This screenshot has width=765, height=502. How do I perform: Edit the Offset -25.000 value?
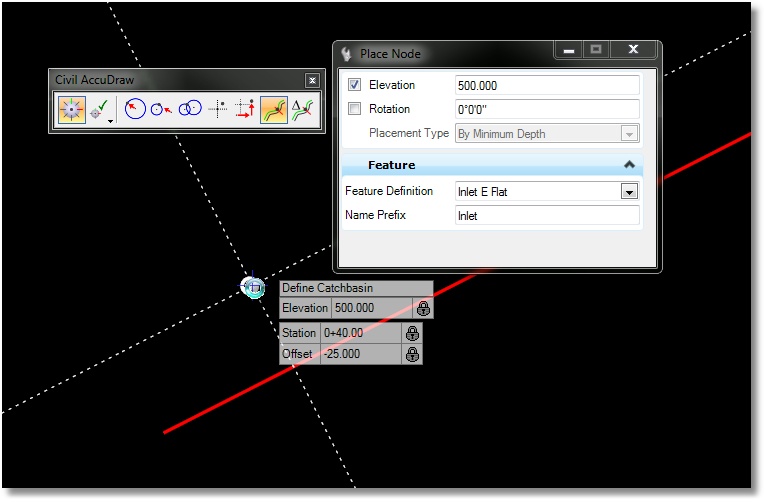pyautogui.click(x=361, y=354)
